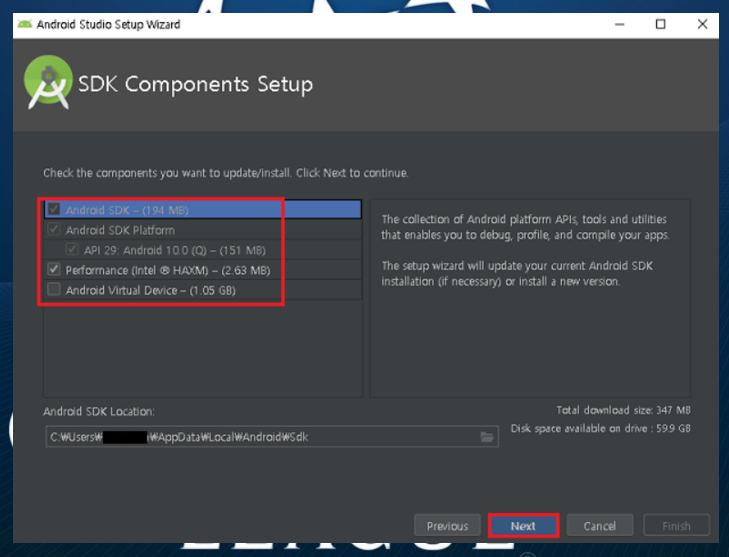Viewport: 729px width, 557px height.
Task: Edit the Android SDK Location path field
Action: tap(272, 437)
